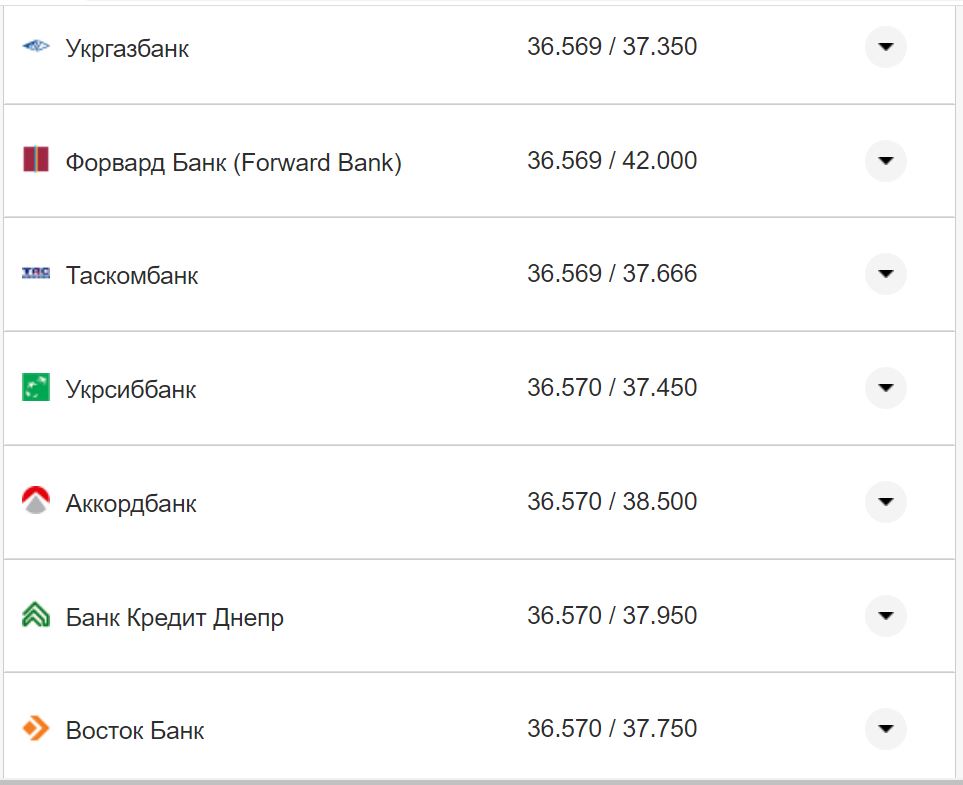The height and width of the screenshot is (785, 963).
Task: Click the rate 36.569 / 42.000 text
Action: coord(614,160)
